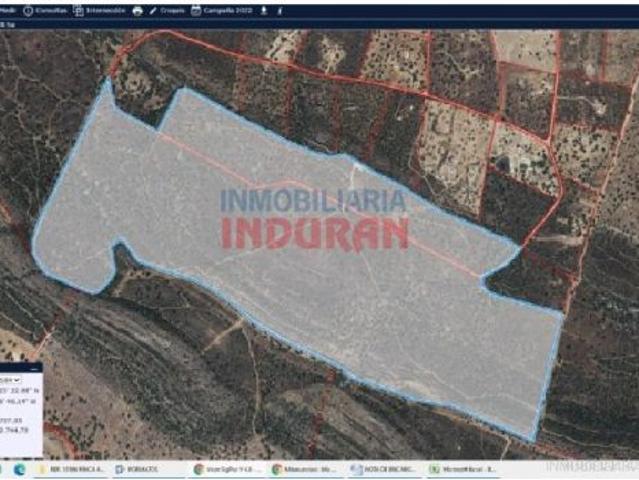Switch to the second Chrome taskbar window
This screenshot has width=639, height=480.
coord(304,470)
